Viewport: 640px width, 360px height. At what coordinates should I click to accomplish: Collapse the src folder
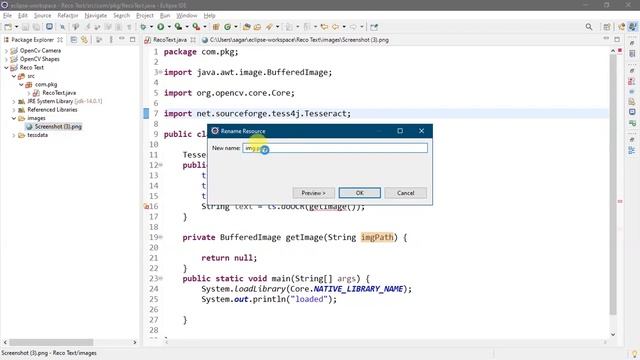click(x=13, y=76)
